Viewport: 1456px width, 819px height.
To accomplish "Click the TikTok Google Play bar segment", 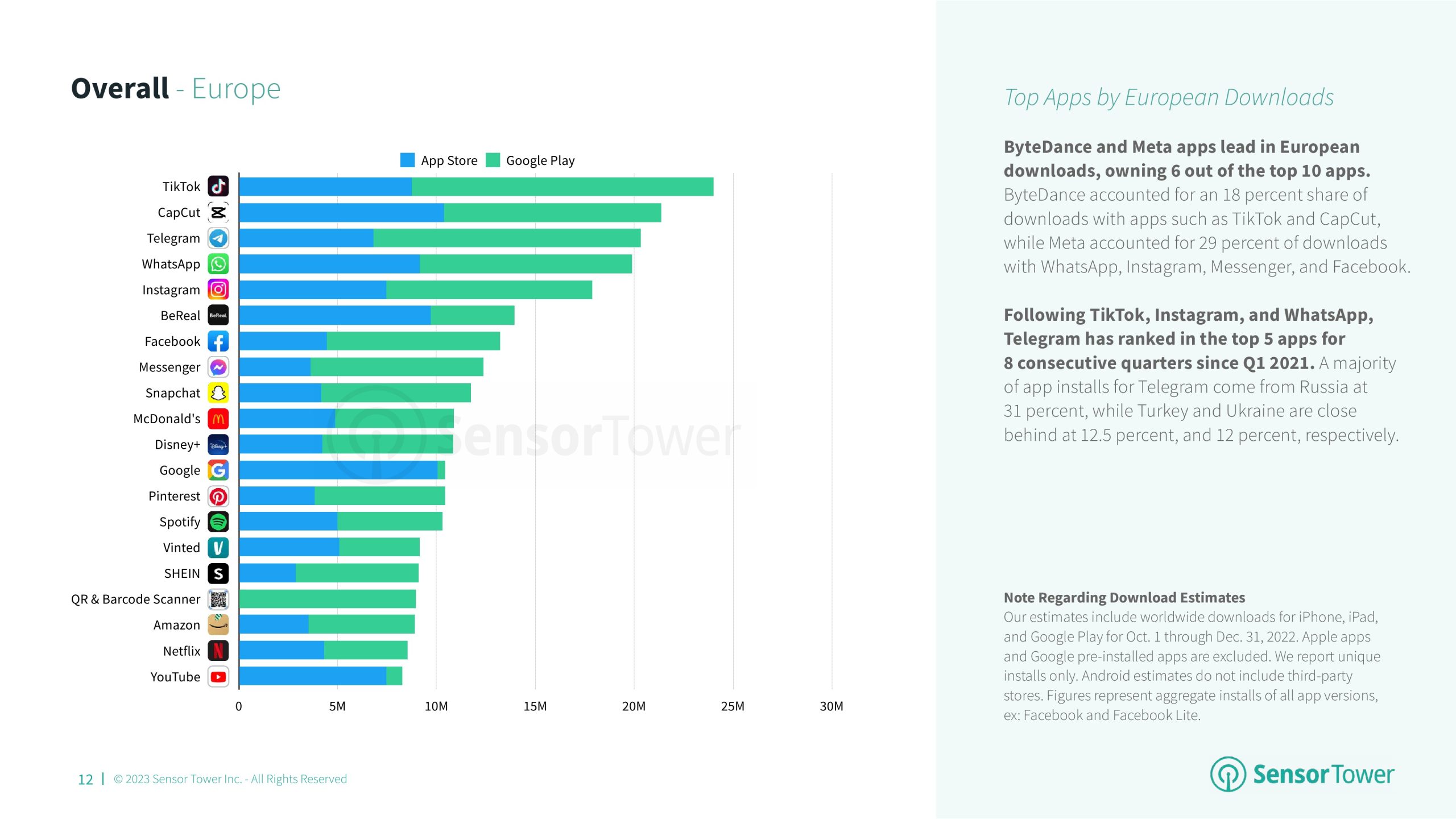I will tap(562, 187).
